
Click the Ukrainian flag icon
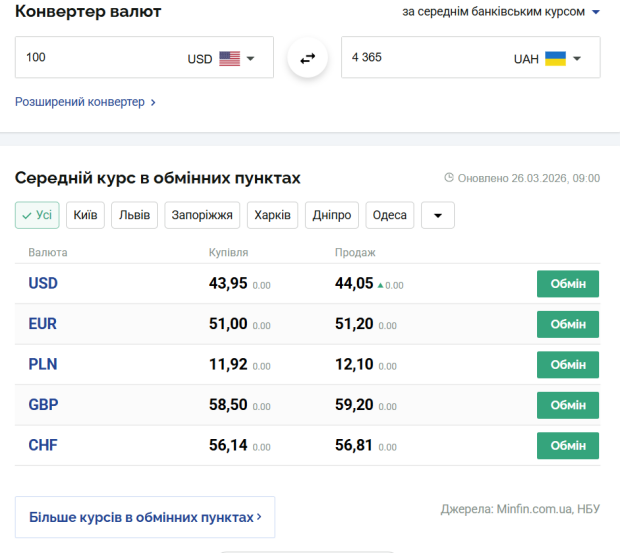click(x=555, y=59)
